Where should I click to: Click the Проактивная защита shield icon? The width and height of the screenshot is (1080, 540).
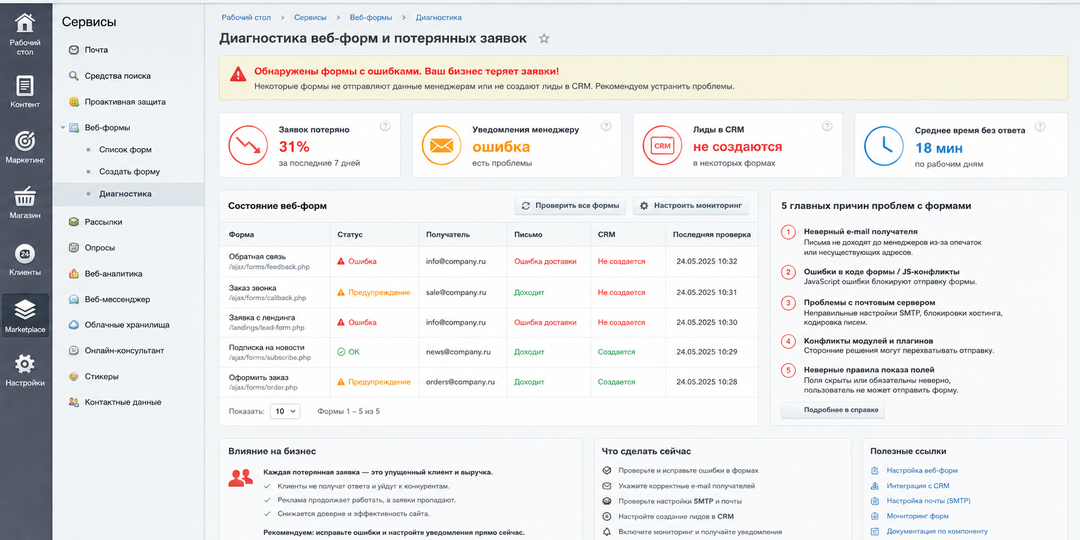coord(74,102)
